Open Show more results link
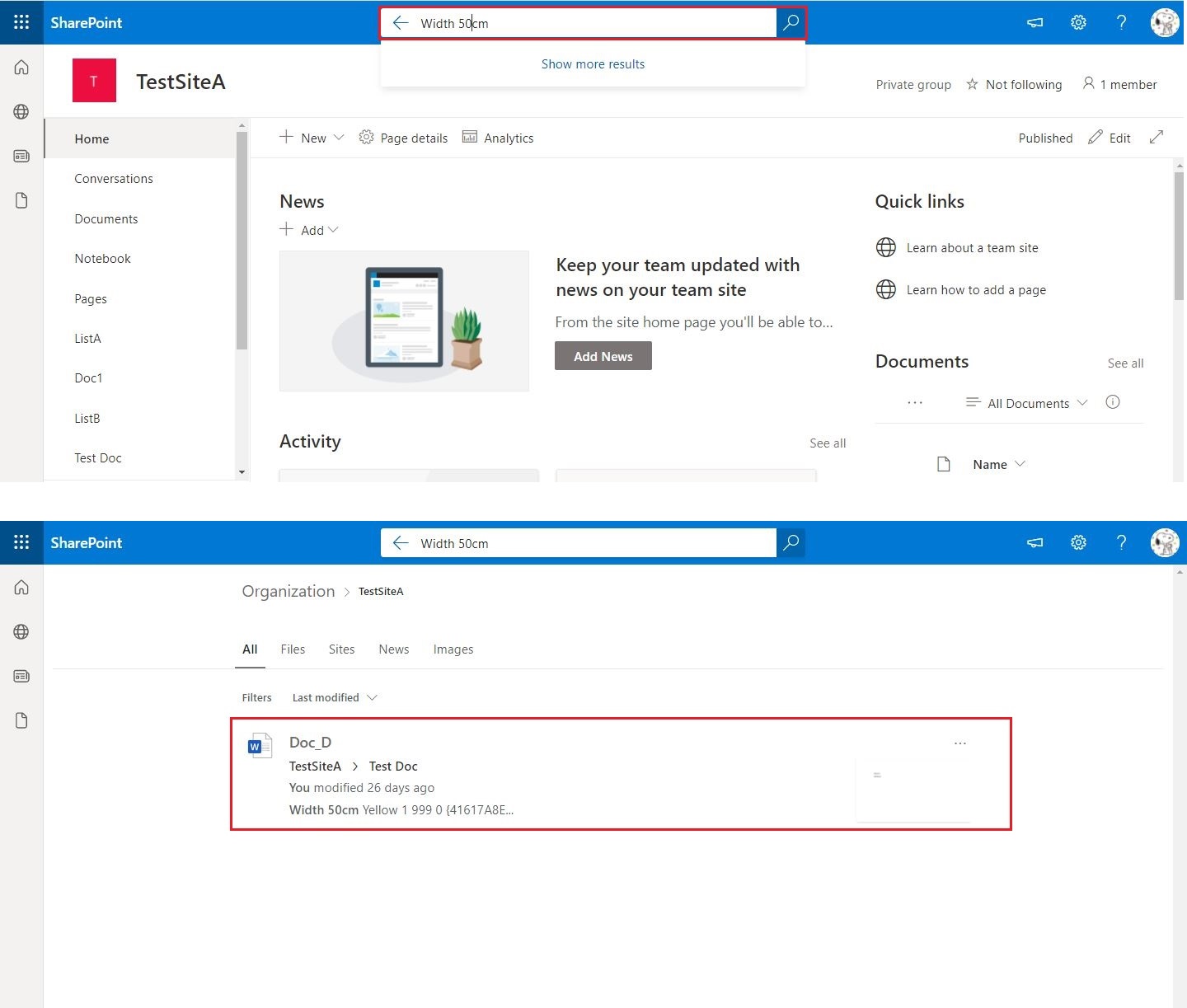The width and height of the screenshot is (1187, 1008). pos(593,63)
